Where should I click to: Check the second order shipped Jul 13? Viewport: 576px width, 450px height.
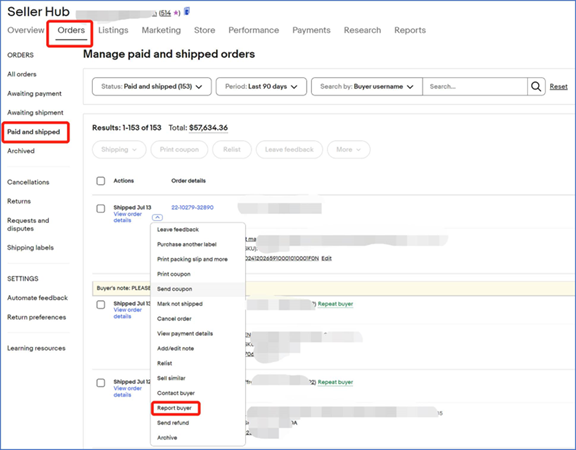(x=101, y=305)
